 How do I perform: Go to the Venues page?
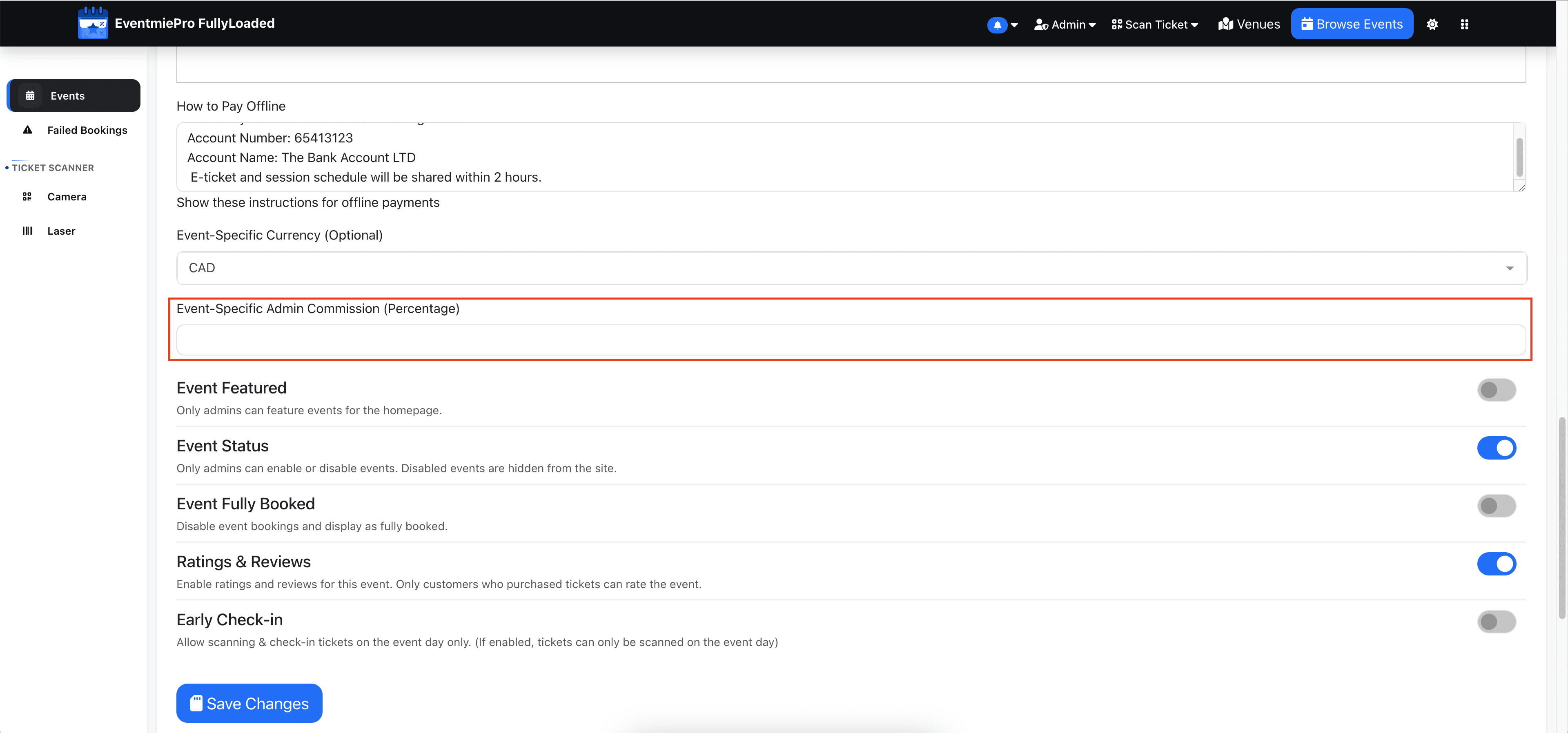coord(1249,24)
